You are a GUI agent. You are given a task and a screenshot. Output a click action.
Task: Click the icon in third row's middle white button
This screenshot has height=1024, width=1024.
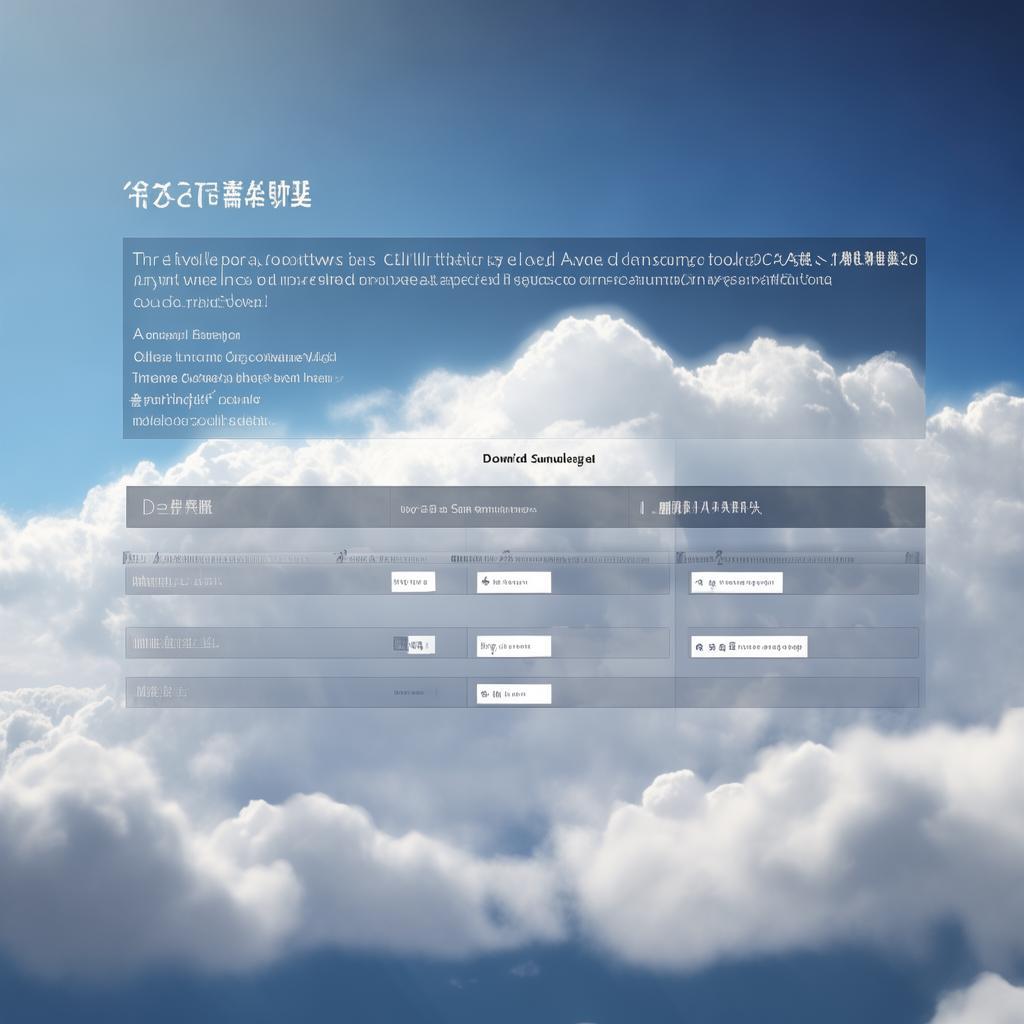click(x=485, y=694)
